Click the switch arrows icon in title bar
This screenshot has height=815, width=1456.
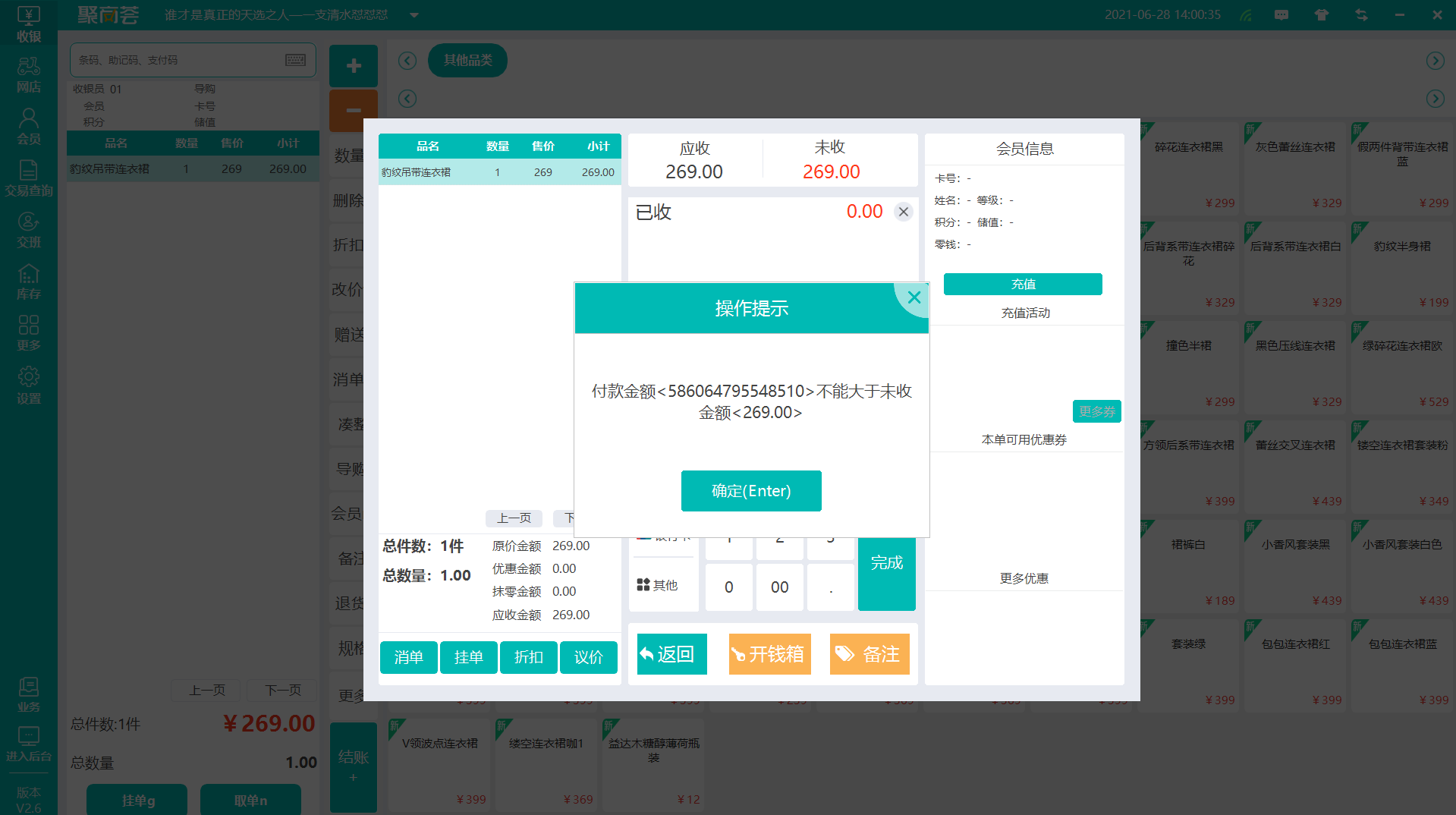tap(1362, 15)
